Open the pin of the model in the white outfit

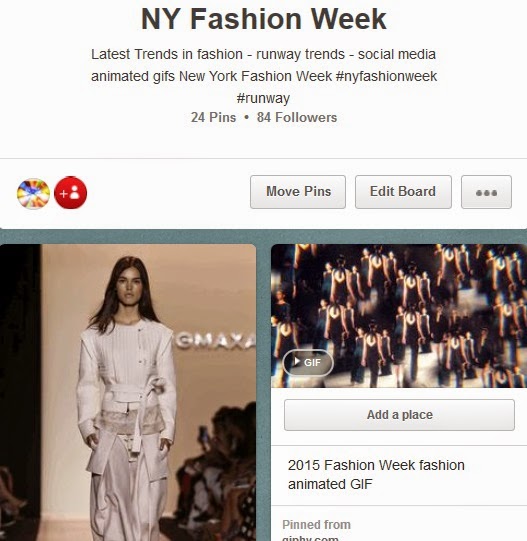pyautogui.click(x=128, y=392)
